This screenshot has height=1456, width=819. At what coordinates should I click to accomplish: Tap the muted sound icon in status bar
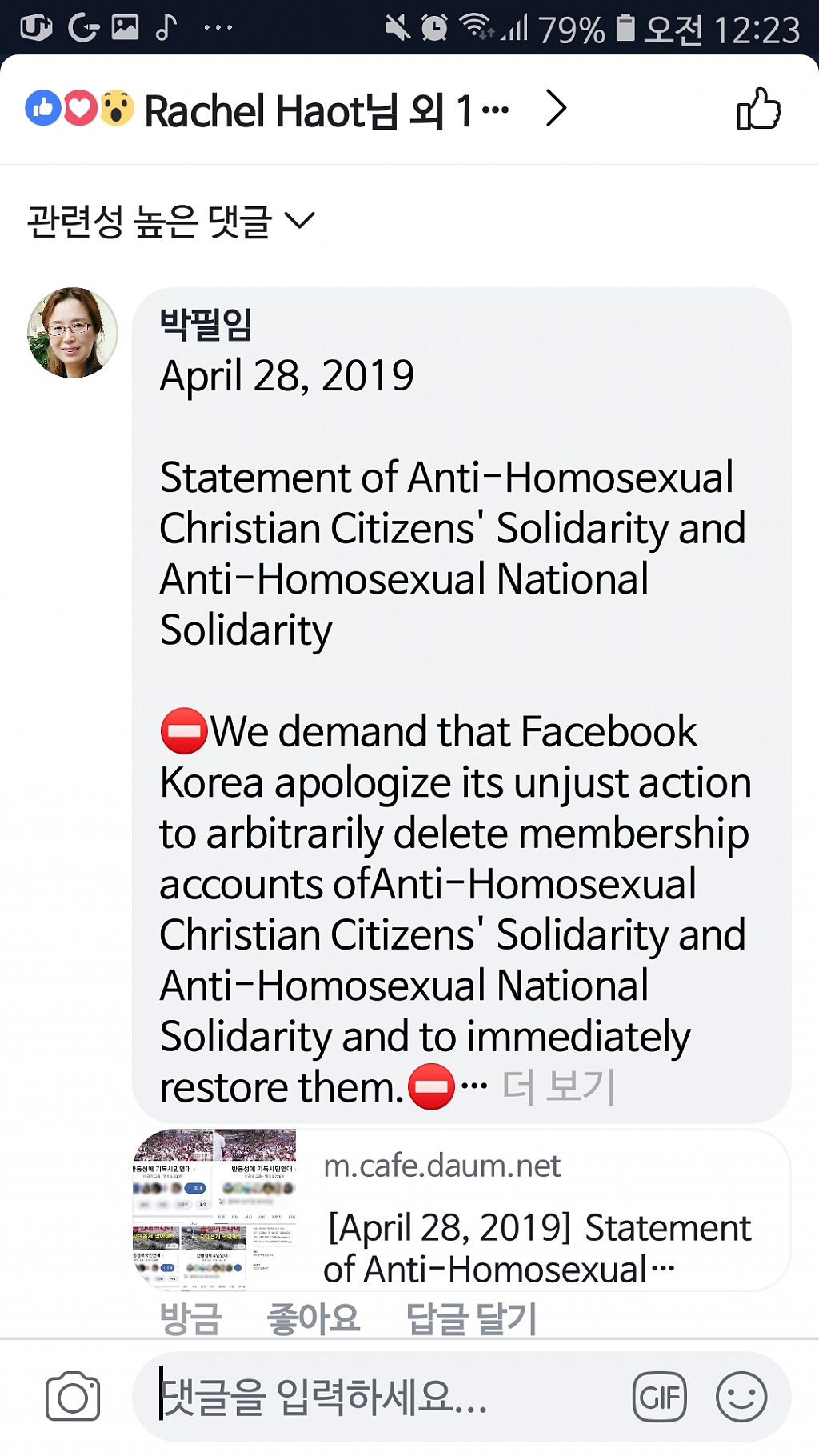[x=398, y=29]
